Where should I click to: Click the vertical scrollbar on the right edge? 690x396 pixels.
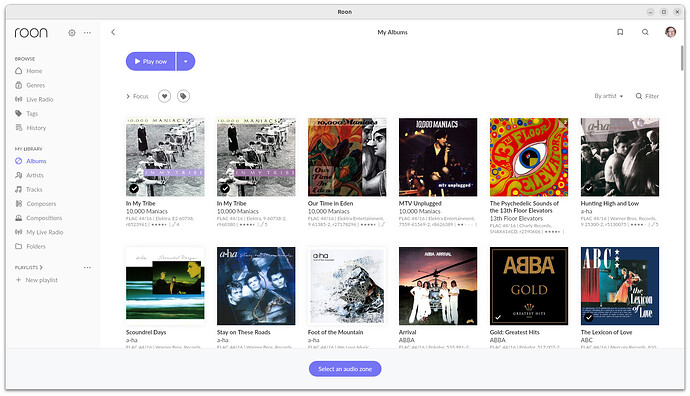pos(683,57)
